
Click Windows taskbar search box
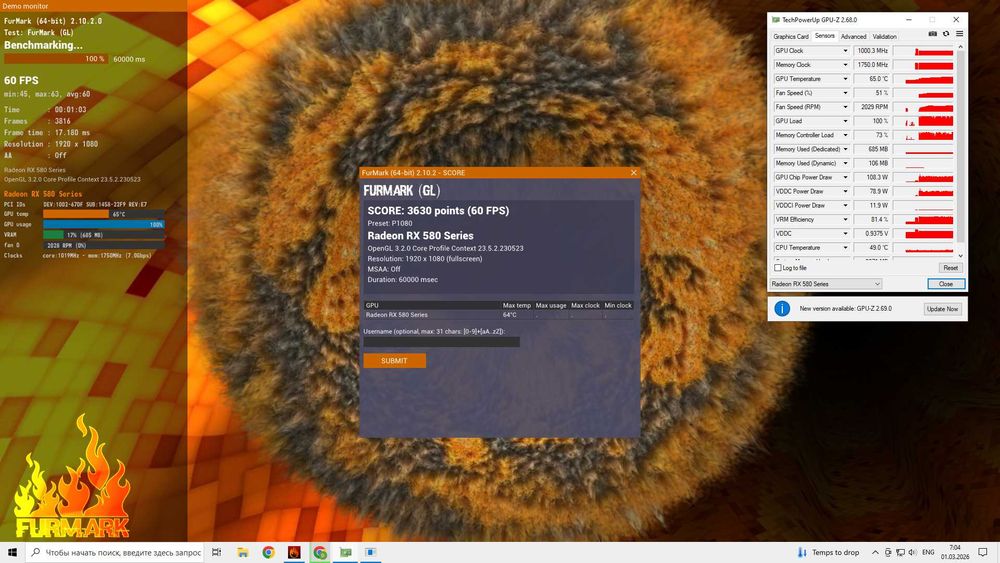[115, 552]
